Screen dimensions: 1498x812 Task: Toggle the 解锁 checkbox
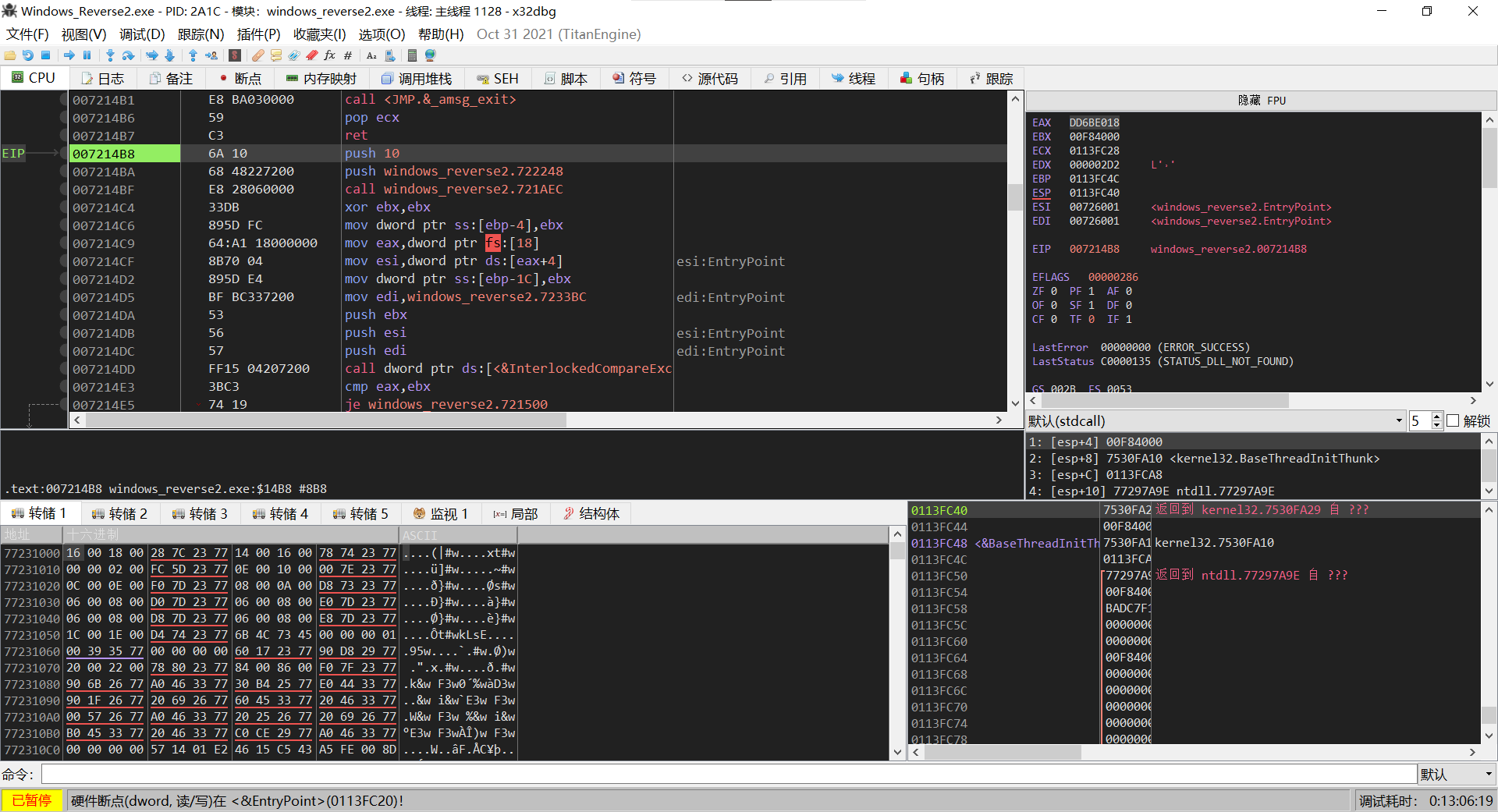click(x=1453, y=421)
